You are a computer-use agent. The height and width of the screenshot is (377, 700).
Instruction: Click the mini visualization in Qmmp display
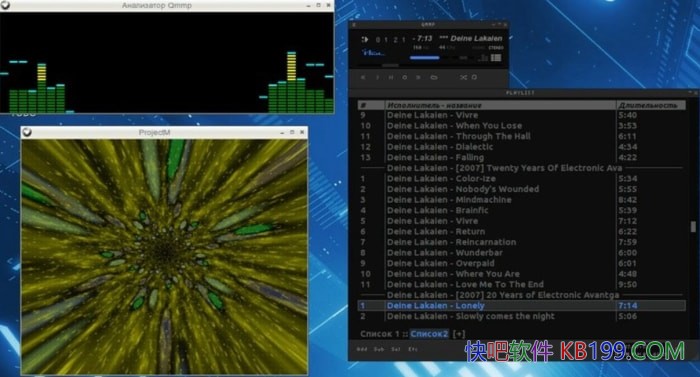click(374, 53)
